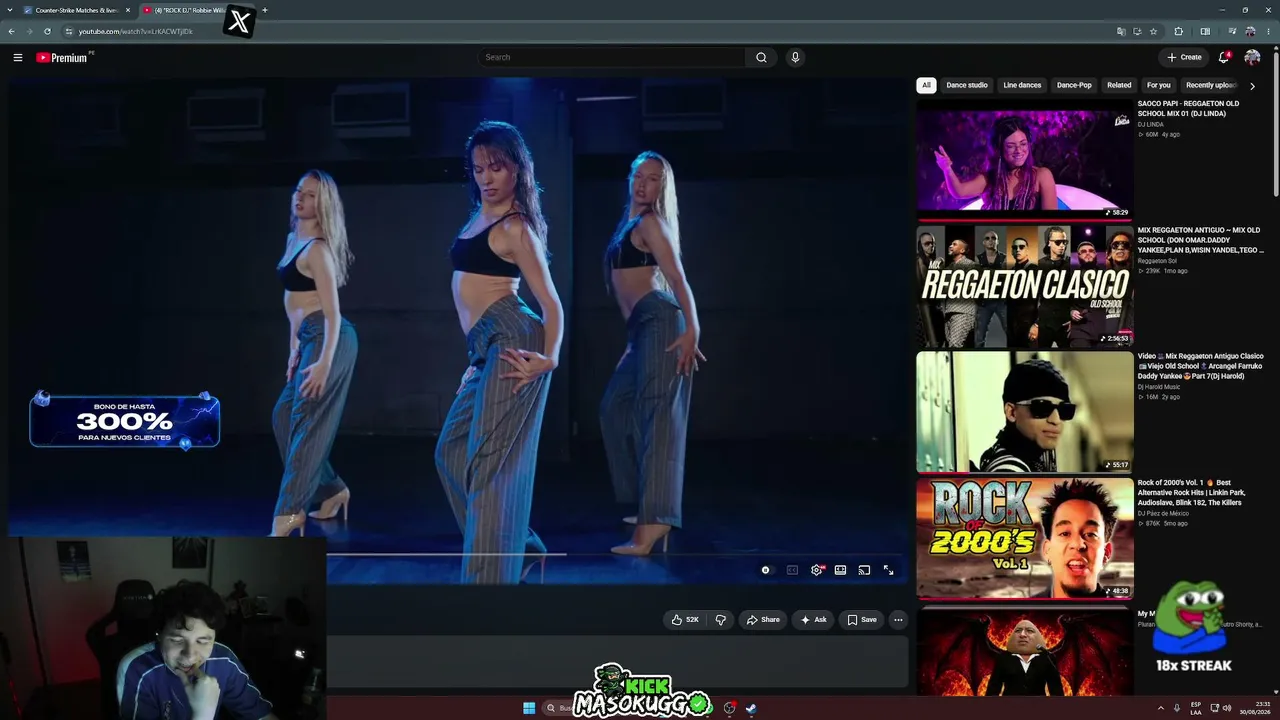Open the YouTube hamburger guide menu
Viewport: 1280px width, 720px height.
(x=18, y=57)
